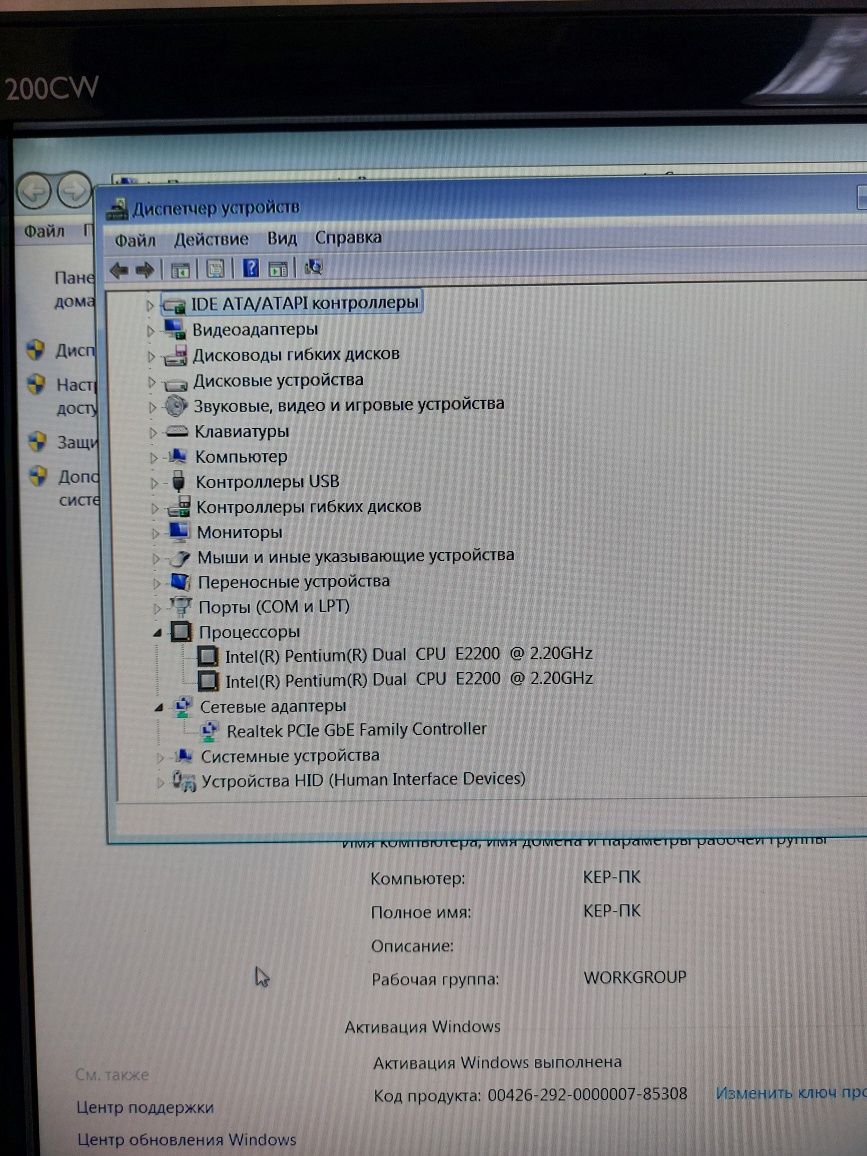Click Контроллеры гибких дисков icon

pyautogui.click(x=179, y=506)
